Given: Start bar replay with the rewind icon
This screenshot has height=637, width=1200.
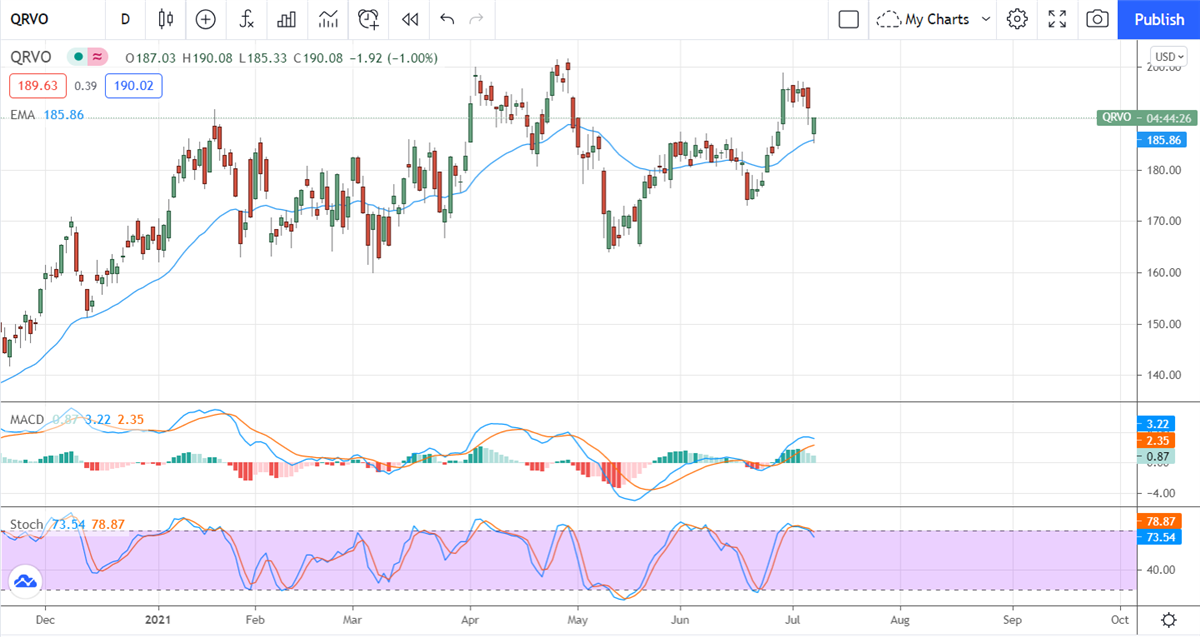Looking at the screenshot, I should [409, 19].
